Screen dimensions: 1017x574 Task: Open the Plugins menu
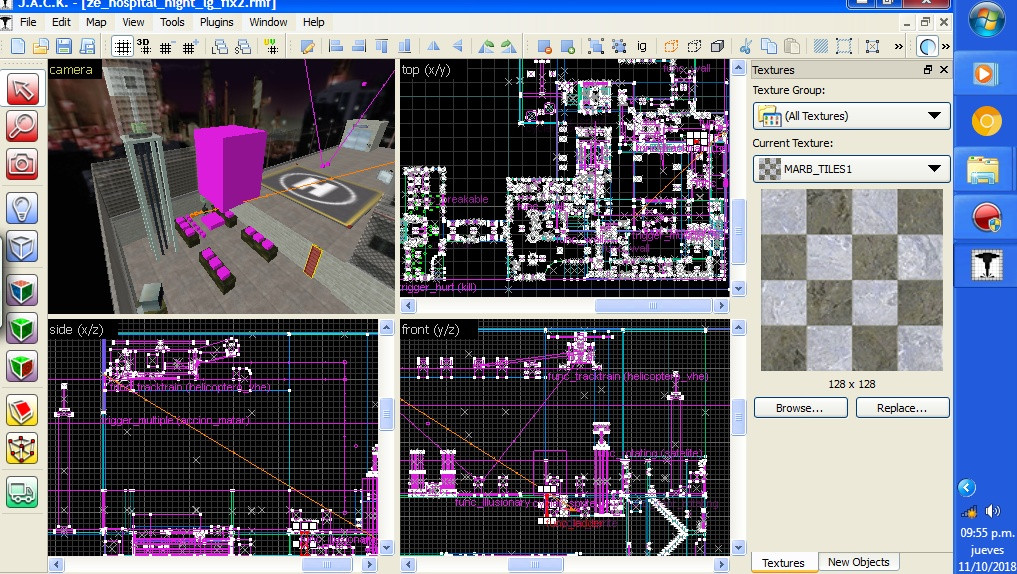pos(217,22)
